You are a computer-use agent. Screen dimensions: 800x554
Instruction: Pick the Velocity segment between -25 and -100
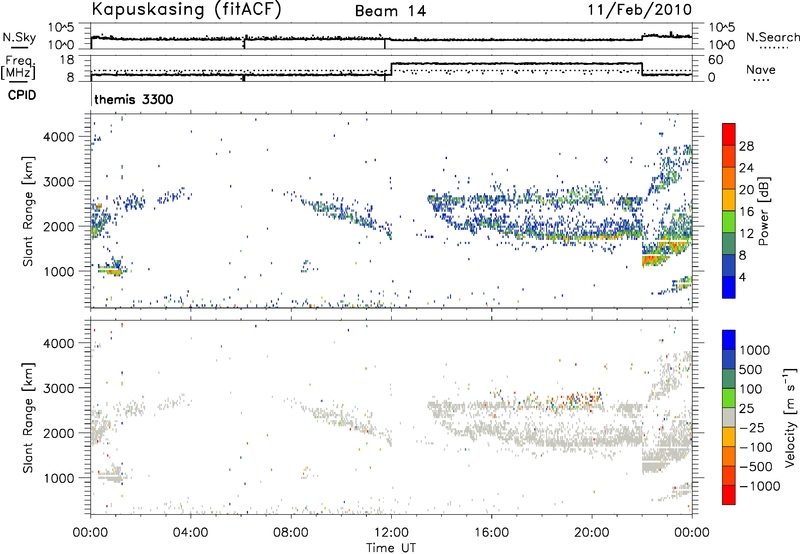[729, 437]
